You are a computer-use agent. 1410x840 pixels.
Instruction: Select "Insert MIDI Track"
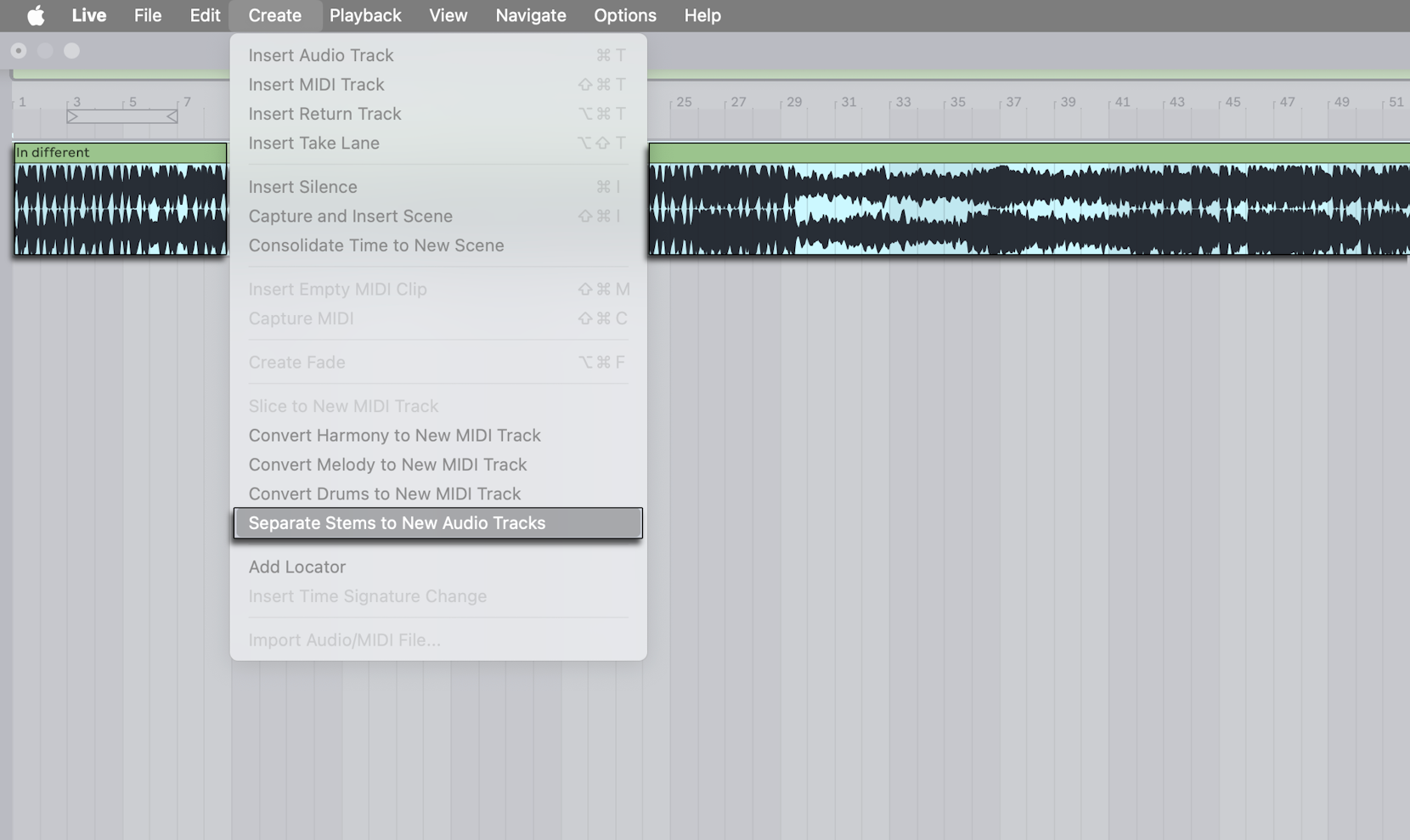(316, 85)
